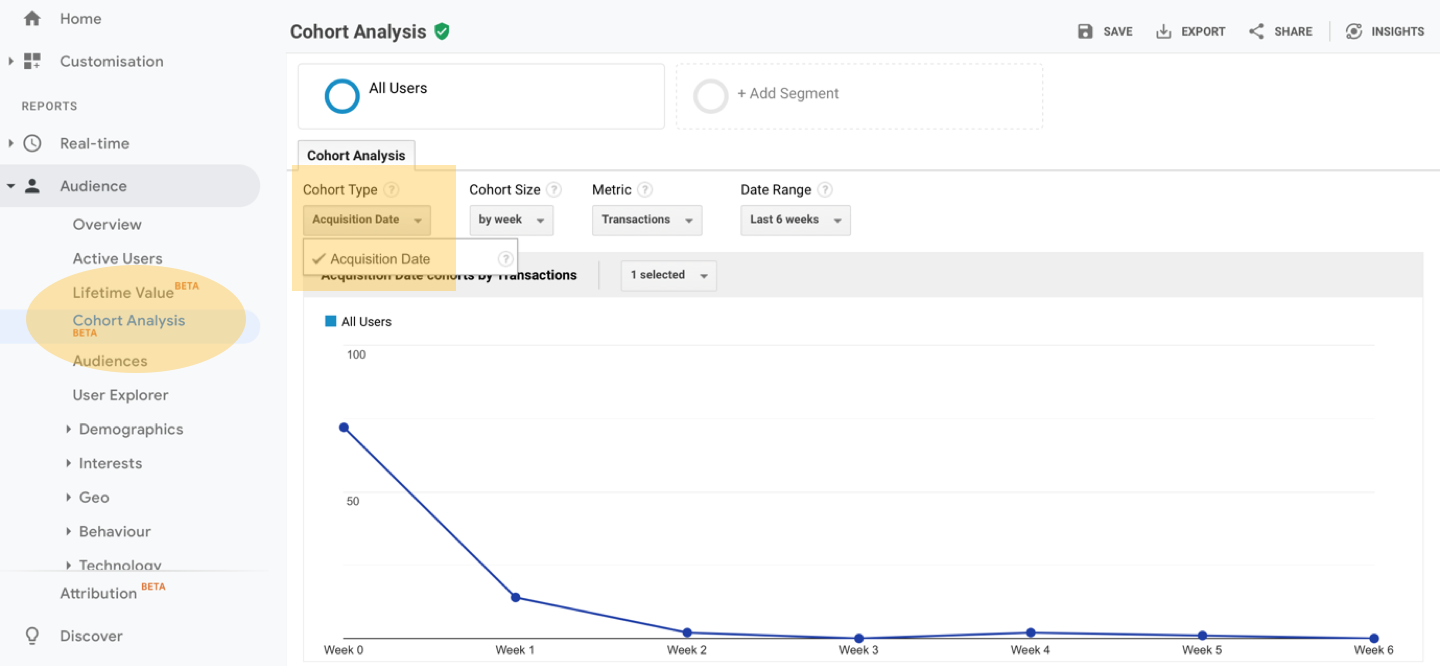
Task: Open the Last 6 weeks date range dropdown
Action: pyautogui.click(x=795, y=220)
